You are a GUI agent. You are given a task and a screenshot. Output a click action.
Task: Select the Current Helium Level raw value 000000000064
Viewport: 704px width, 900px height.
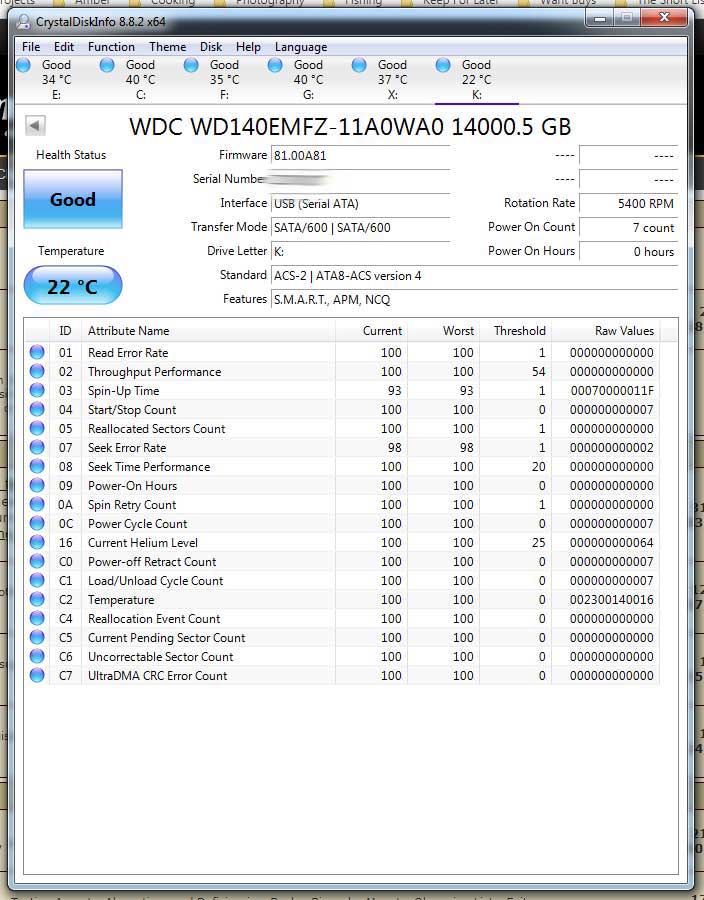(612, 543)
